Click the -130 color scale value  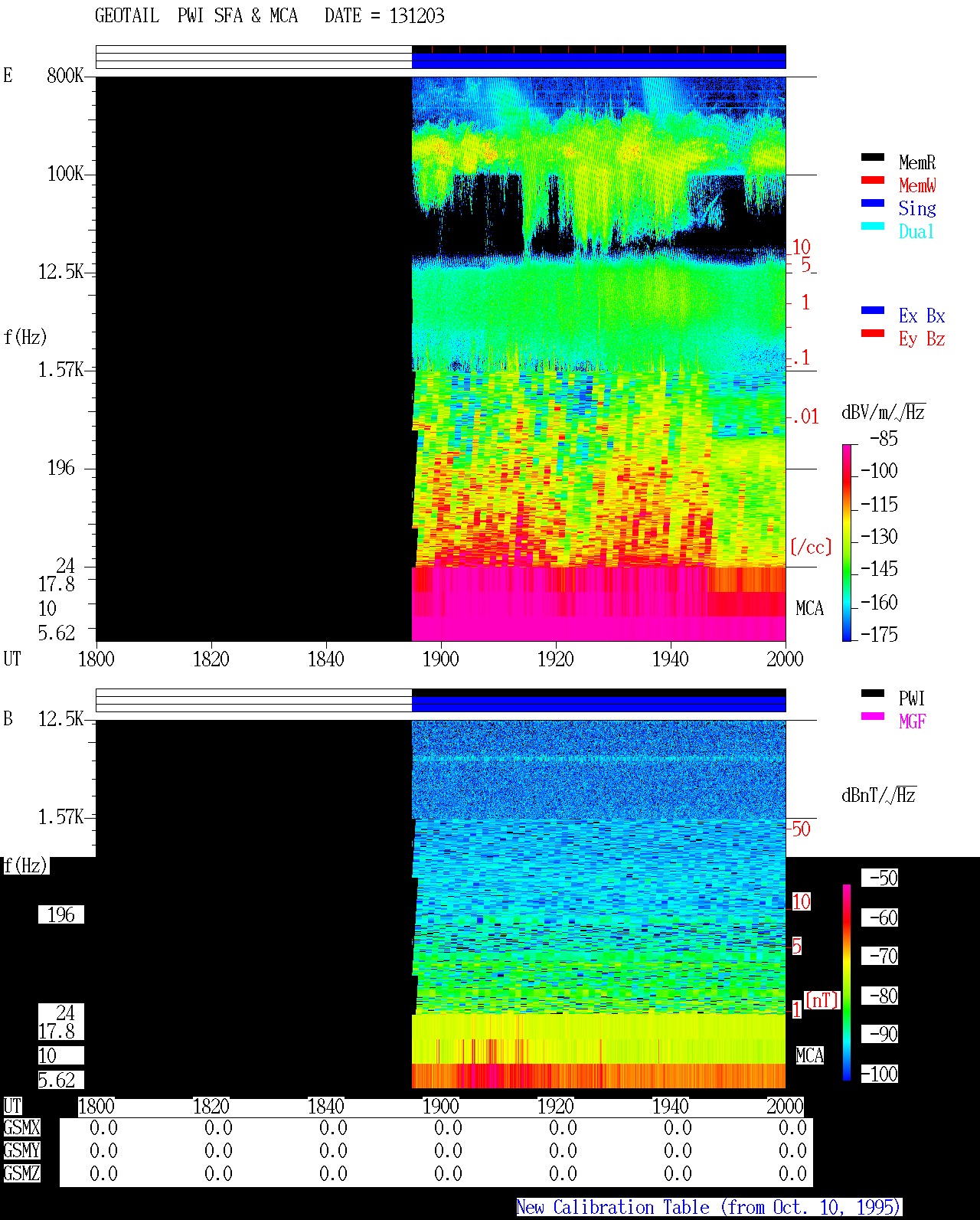tap(879, 536)
